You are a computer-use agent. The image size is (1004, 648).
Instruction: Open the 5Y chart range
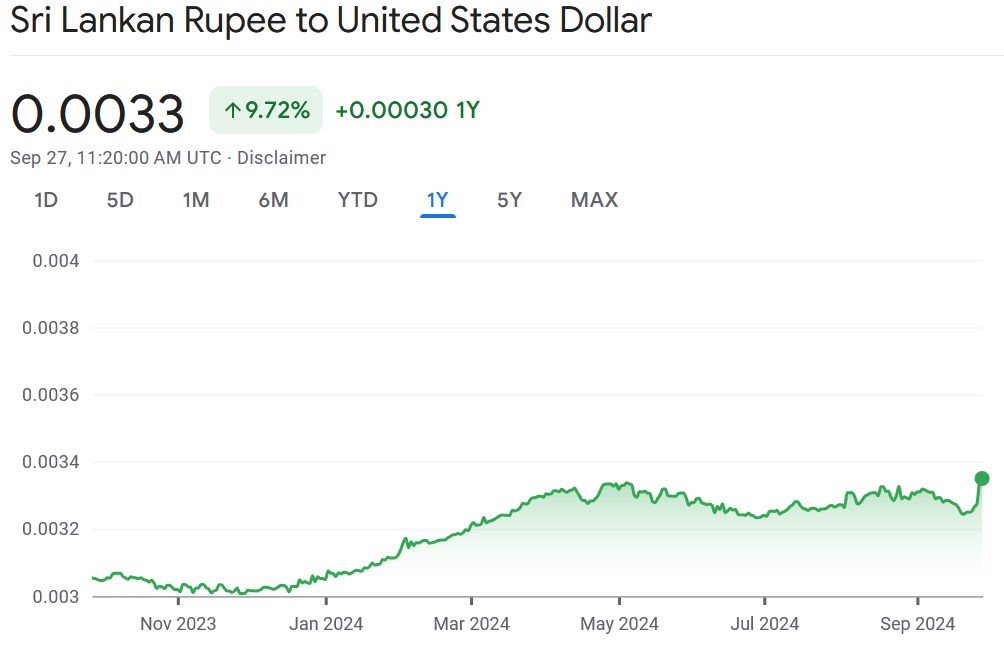[509, 200]
